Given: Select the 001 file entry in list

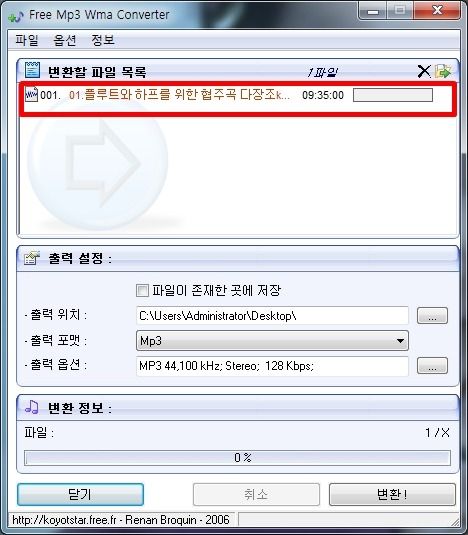Looking at the screenshot, I should pos(238,99).
